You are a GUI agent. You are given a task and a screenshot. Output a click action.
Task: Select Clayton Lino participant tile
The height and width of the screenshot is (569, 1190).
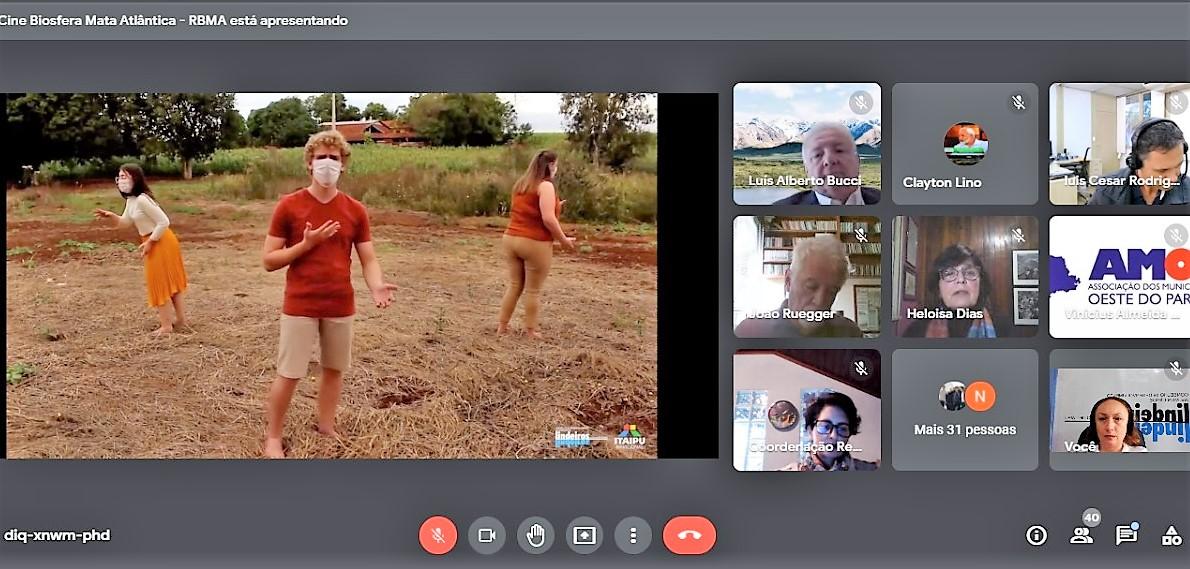tap(965, 144)
